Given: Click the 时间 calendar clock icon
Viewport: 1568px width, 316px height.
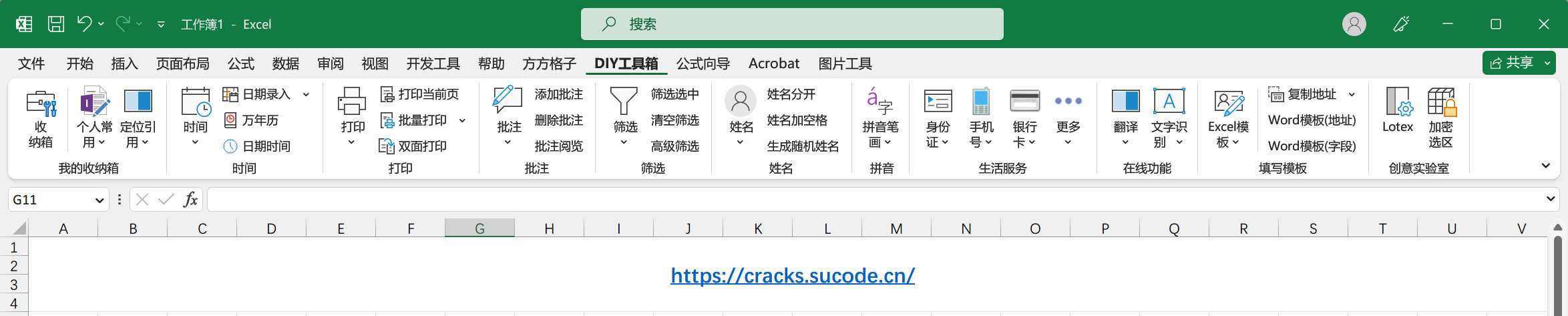Looking at the screenshot, I should click(x=196, y=102).
